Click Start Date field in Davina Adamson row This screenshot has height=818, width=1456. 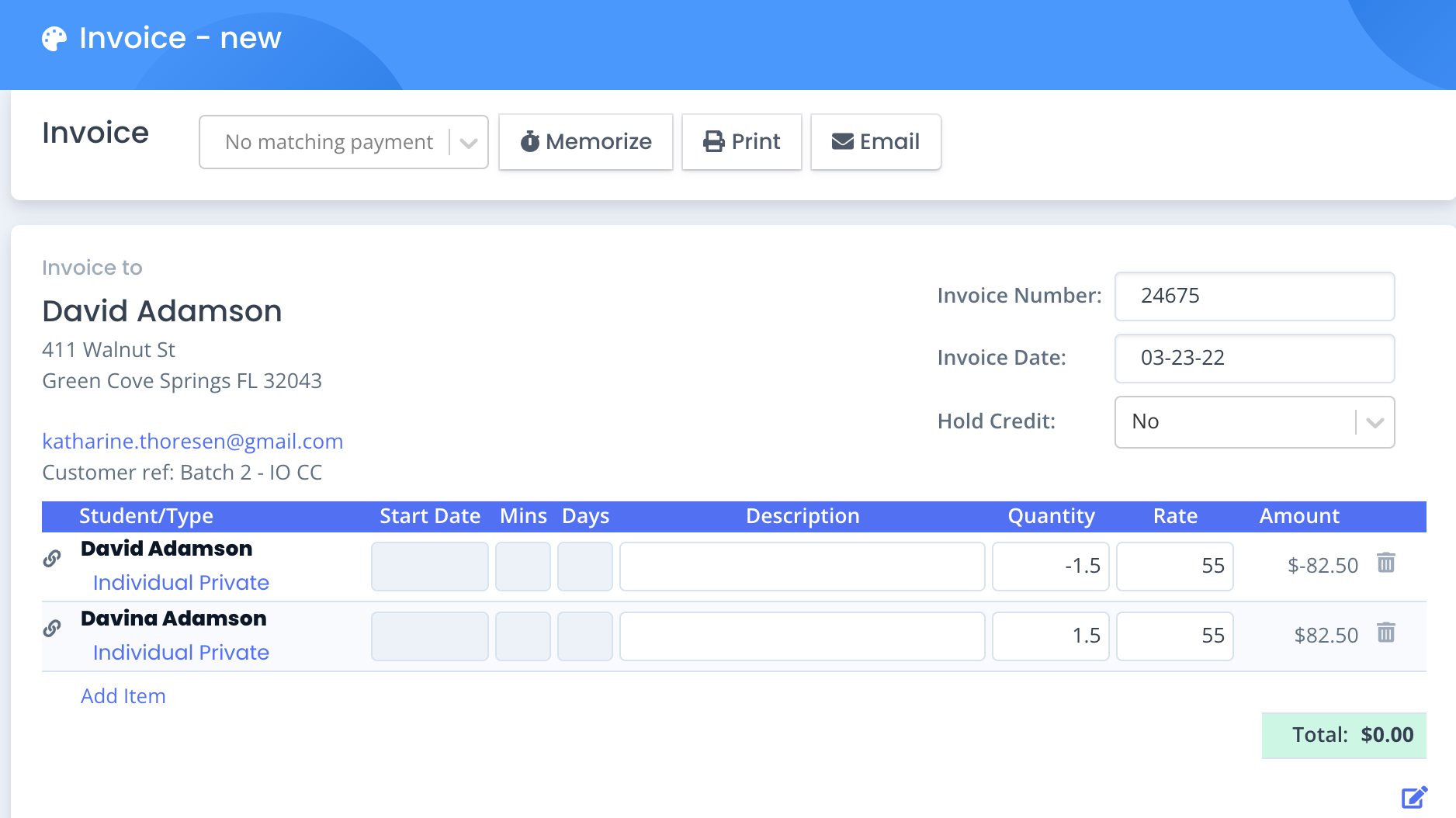click(x=430, y=636)
